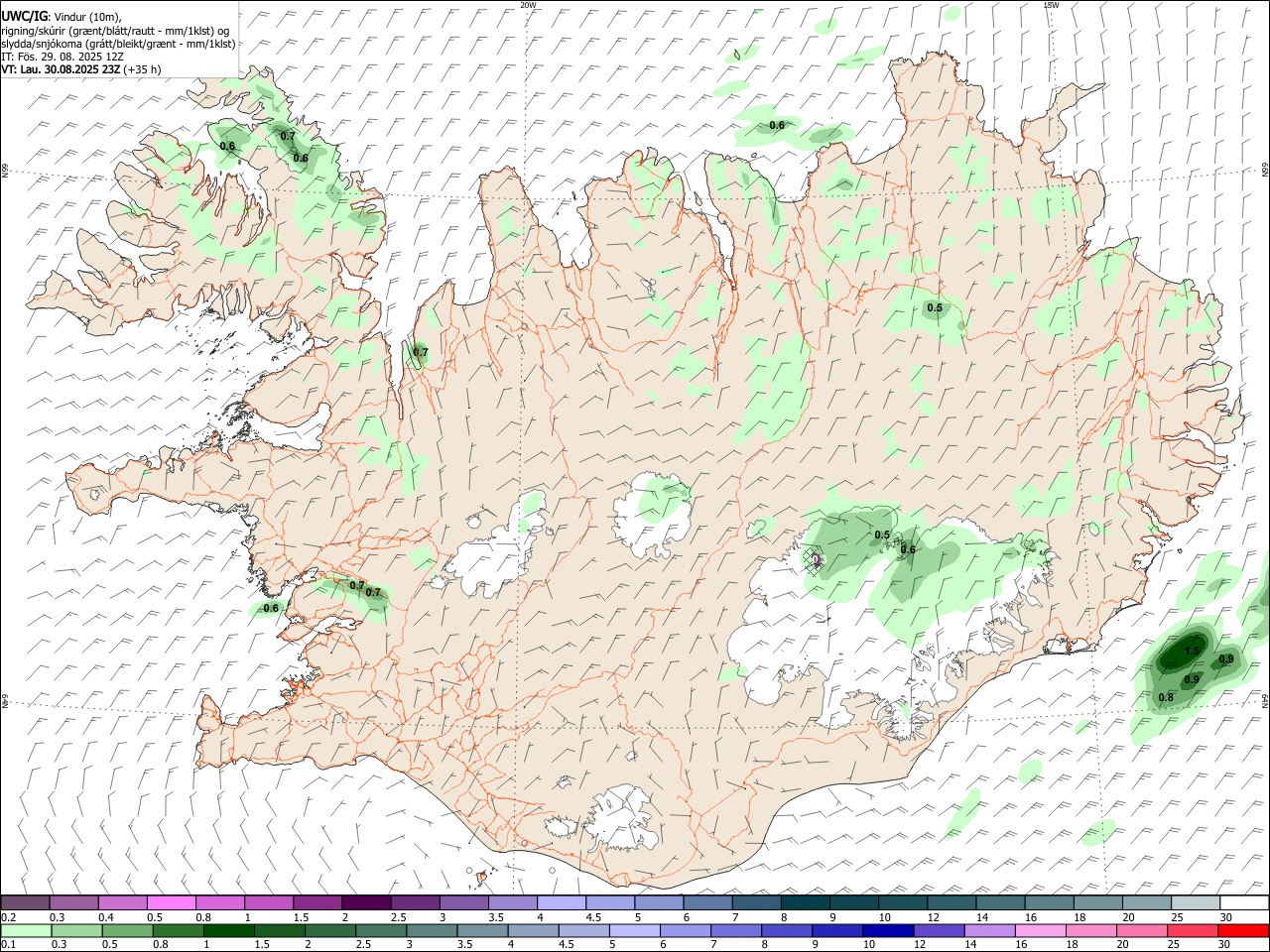Click the pale grey swatch between 25 and 30, upper row
The image size is (1270, 952).
[x=1196, y=903]
